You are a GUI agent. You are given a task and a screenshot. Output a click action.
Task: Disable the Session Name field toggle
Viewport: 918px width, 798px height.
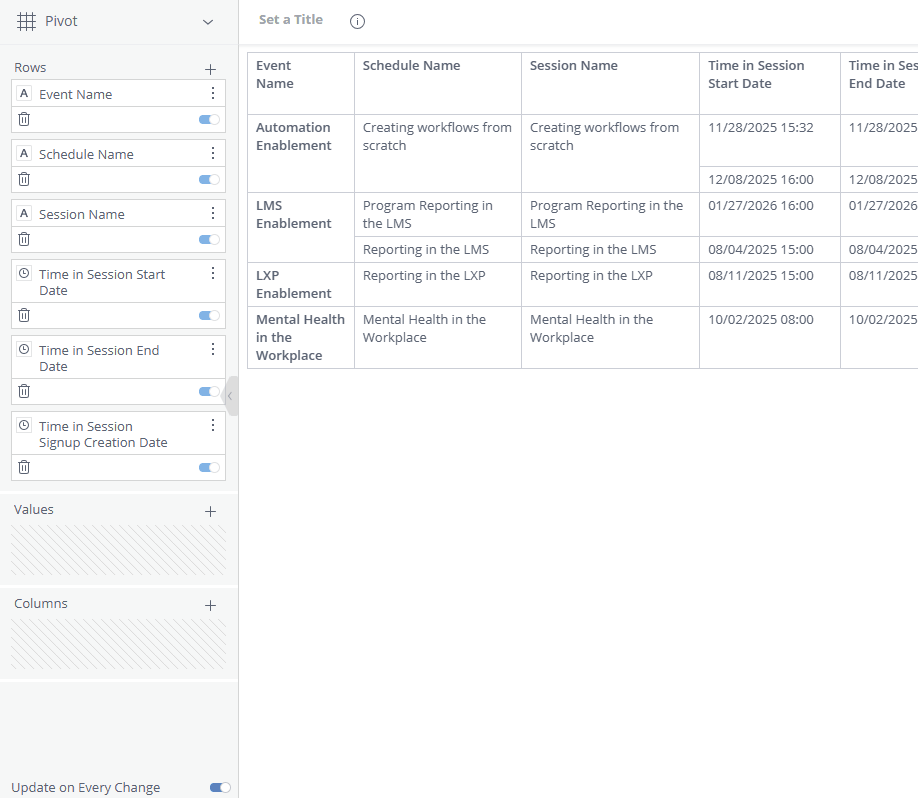pos(209,239)
